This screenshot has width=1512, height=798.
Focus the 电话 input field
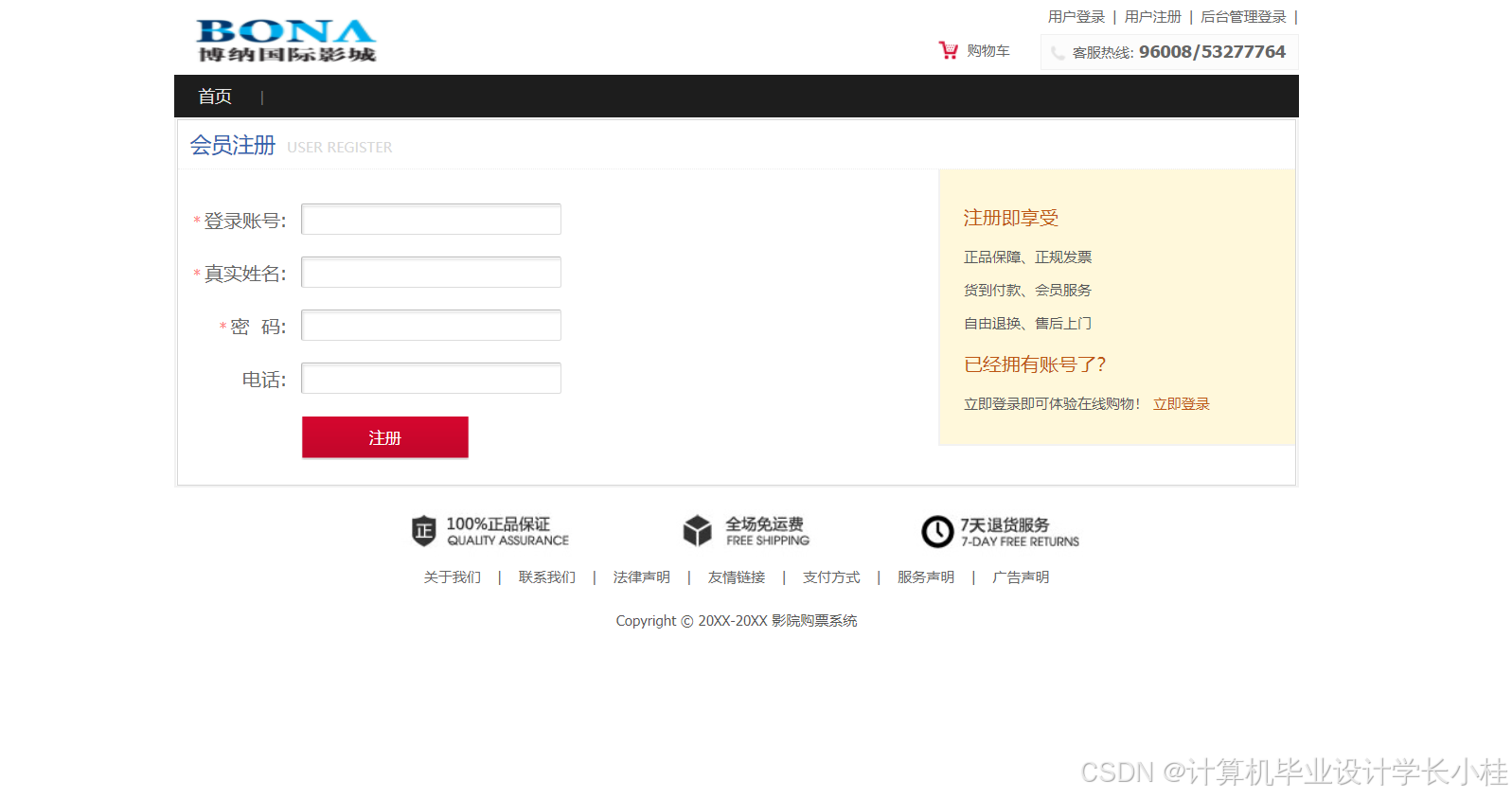431,379
